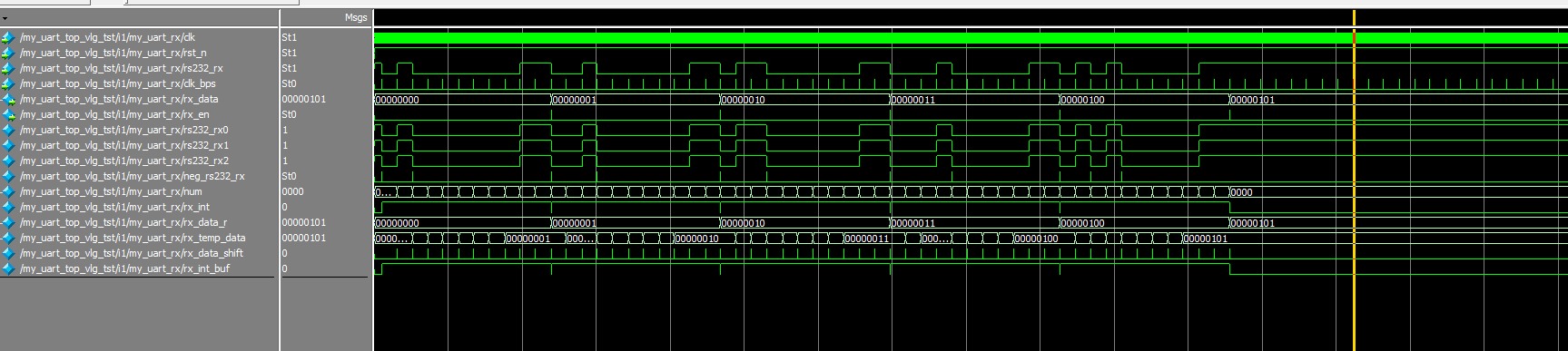Select the my_uart_rx/rx_data_shift signal name
This screenshot has height=351, width=1568.
(x=132, y=253)
